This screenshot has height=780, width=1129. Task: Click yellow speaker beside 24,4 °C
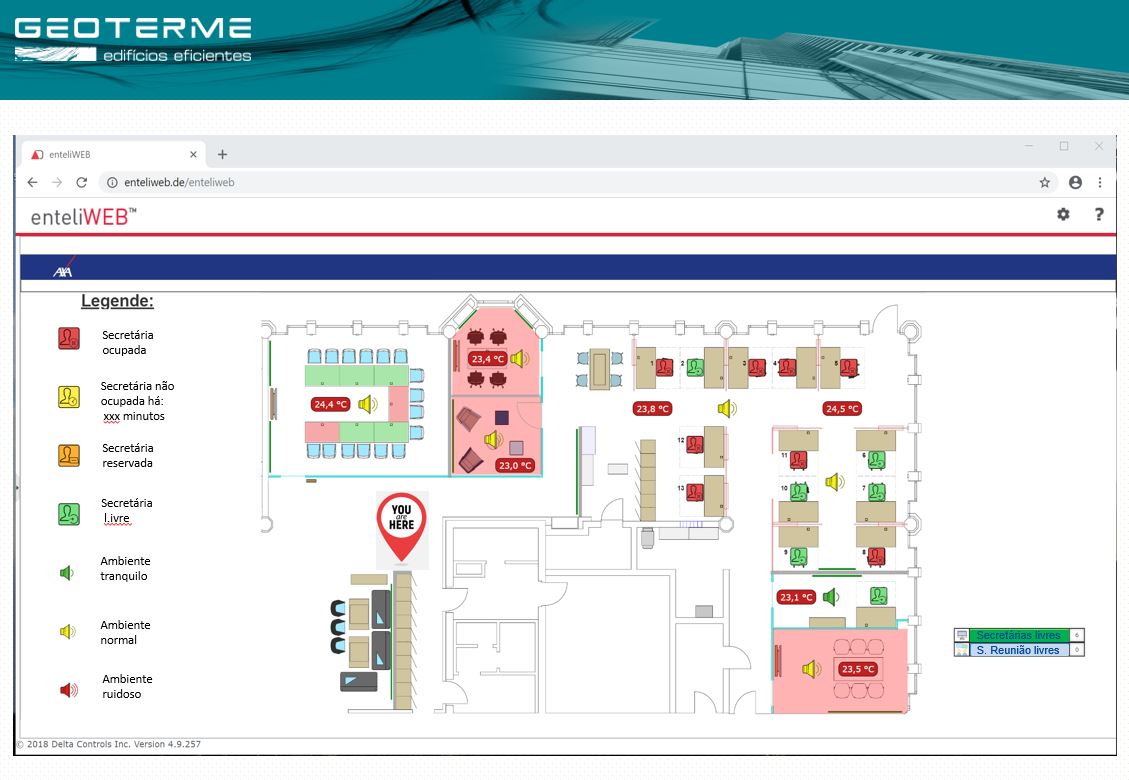point(367,404)
